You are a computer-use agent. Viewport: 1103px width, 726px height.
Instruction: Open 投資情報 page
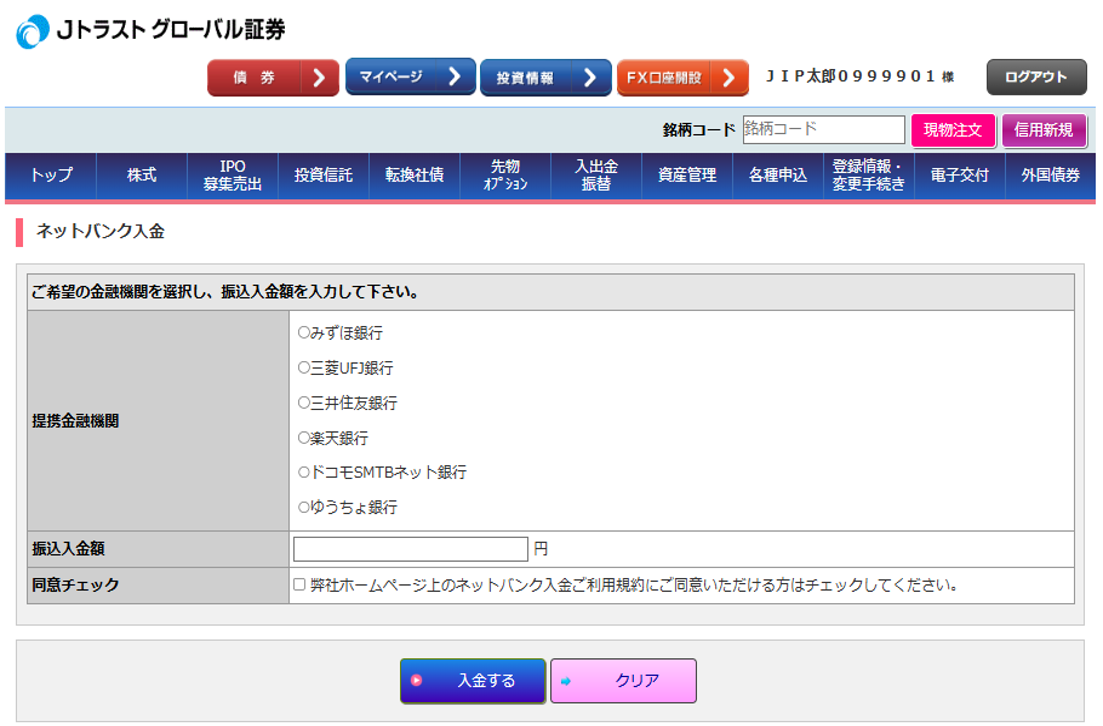(545, 77)
